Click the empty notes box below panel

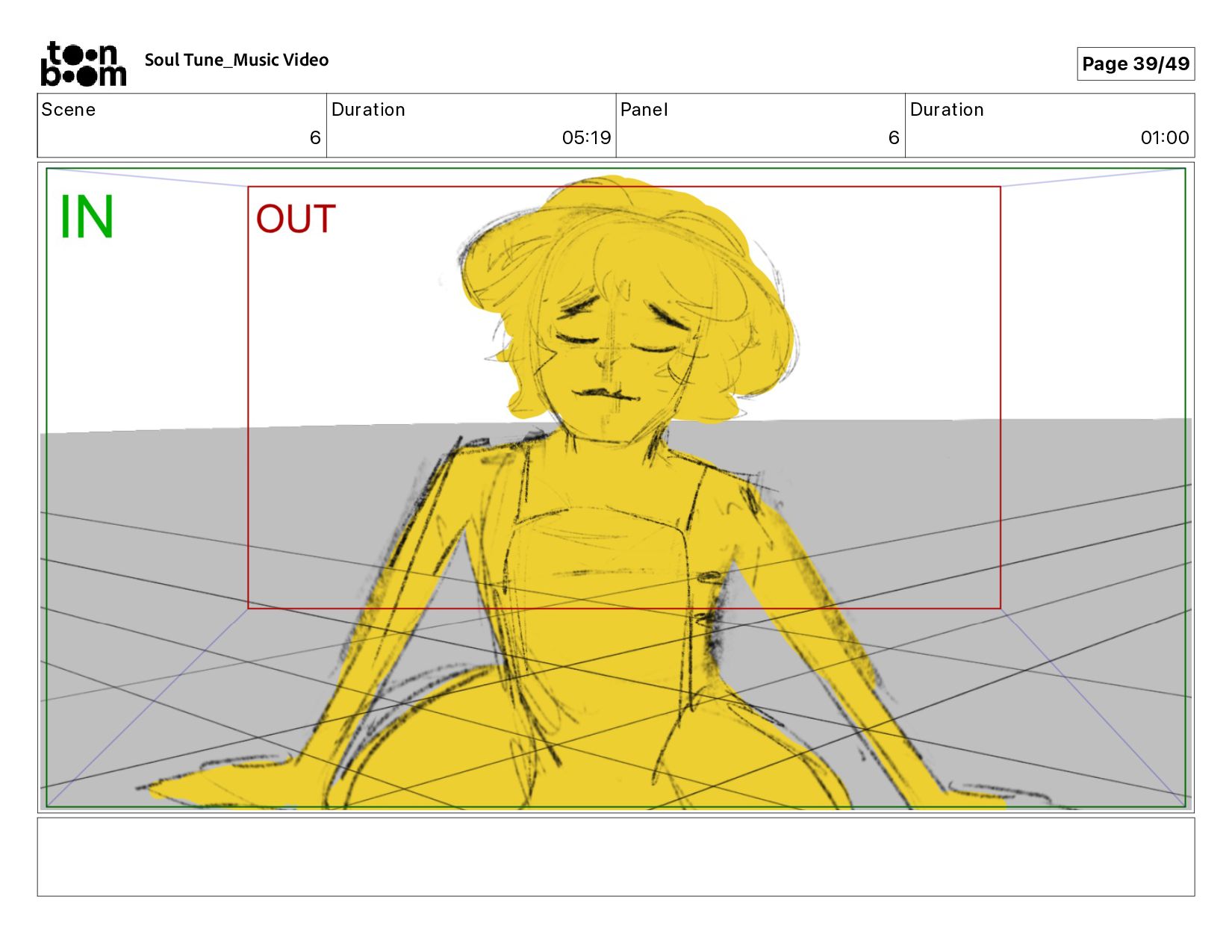[x=616, y=857]
